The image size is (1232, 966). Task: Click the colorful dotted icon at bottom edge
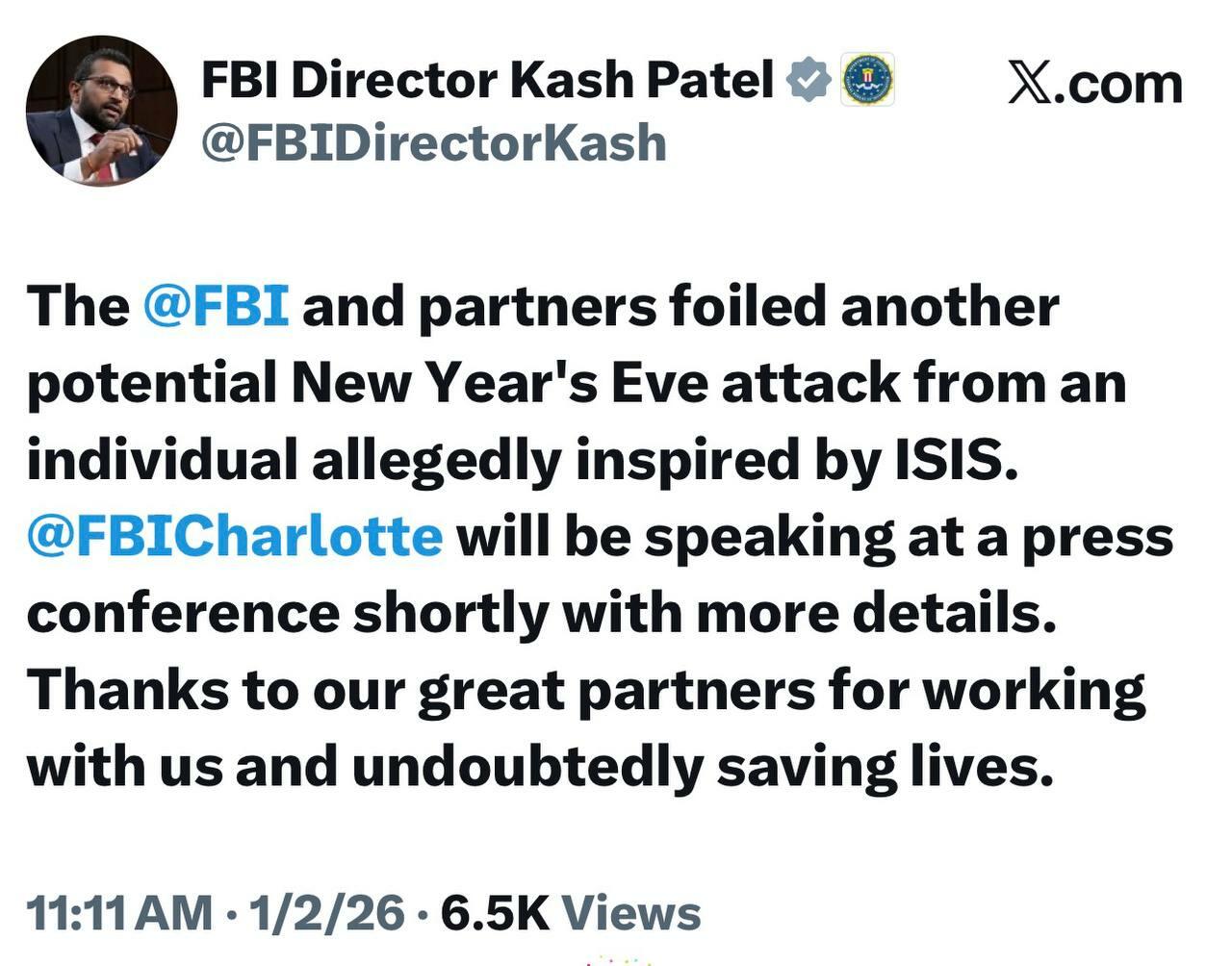[x=616, y=960]
